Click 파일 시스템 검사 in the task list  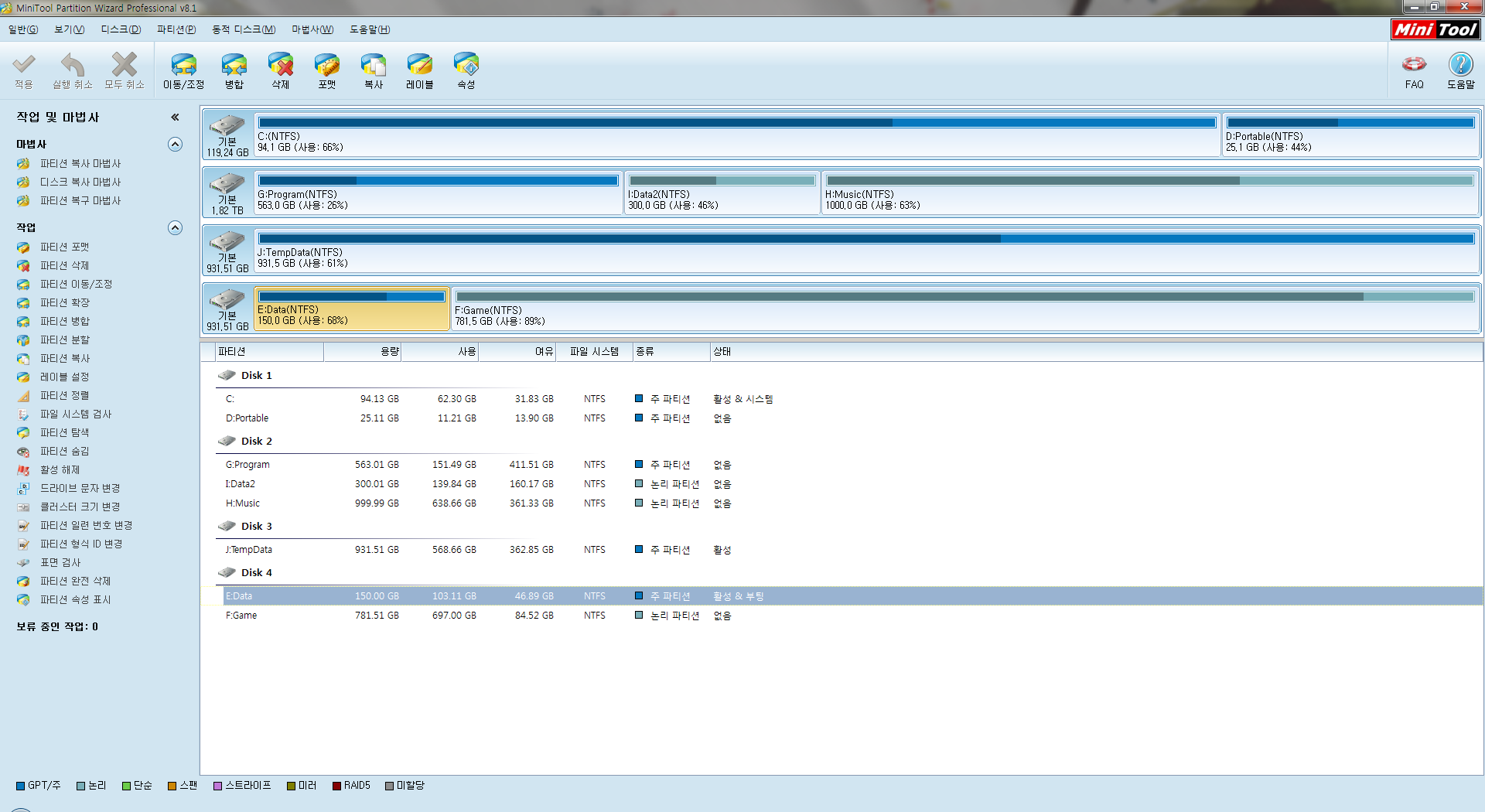tap(76, 415)
